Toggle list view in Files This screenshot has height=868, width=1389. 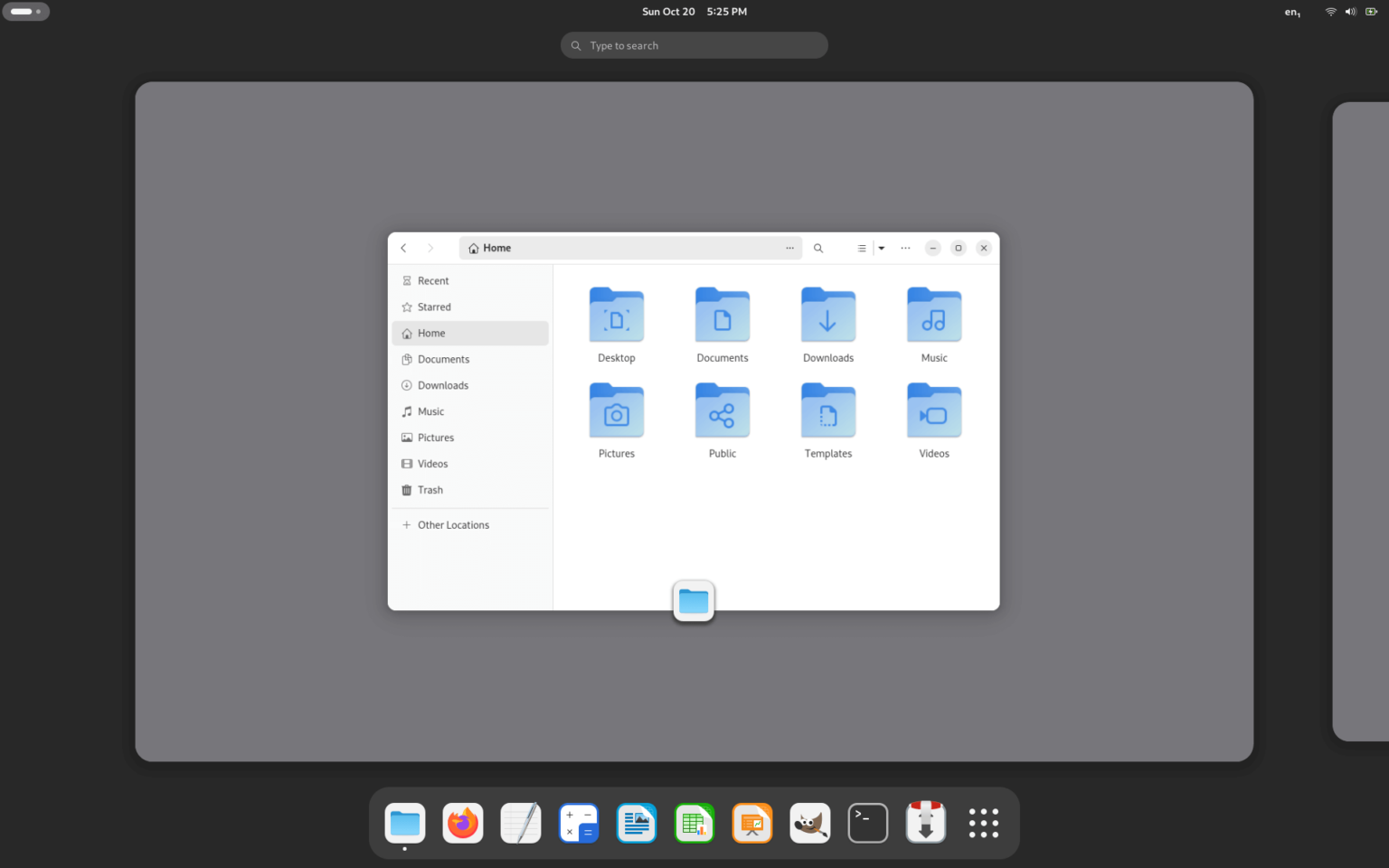862,248
